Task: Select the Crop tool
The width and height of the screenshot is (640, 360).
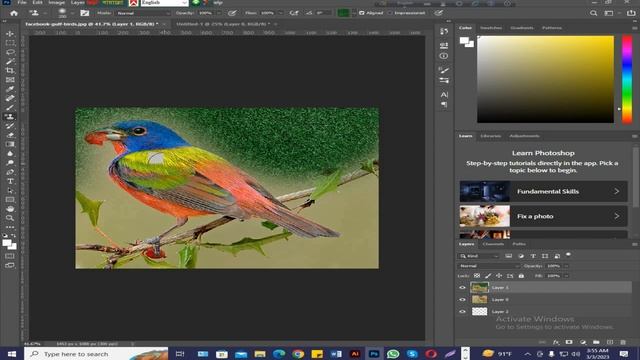Action: [10, 71]
